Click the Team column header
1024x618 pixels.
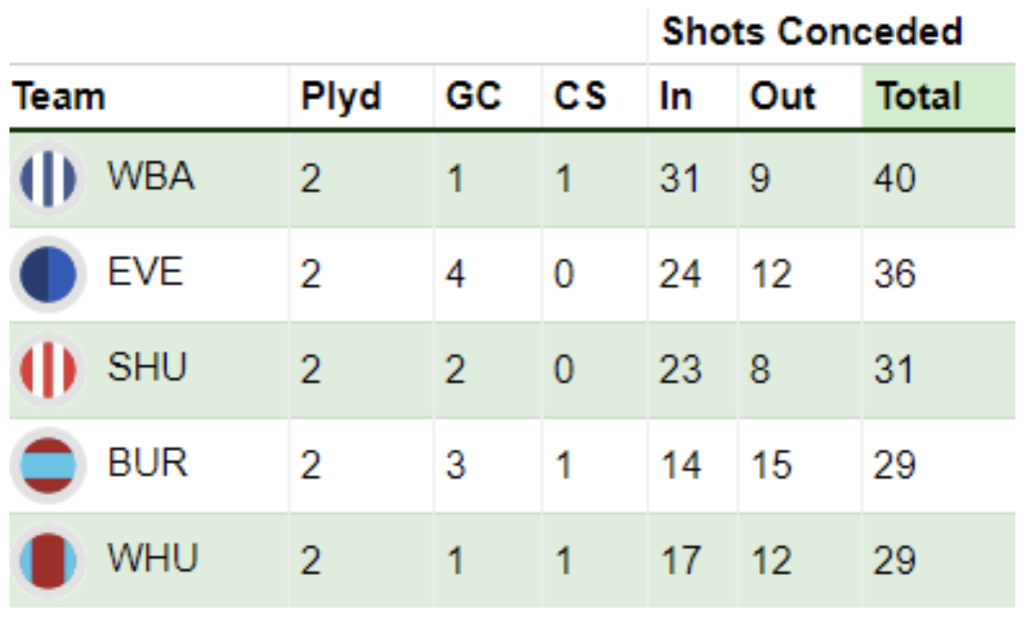pyautogui.click(x=59, y=97)
